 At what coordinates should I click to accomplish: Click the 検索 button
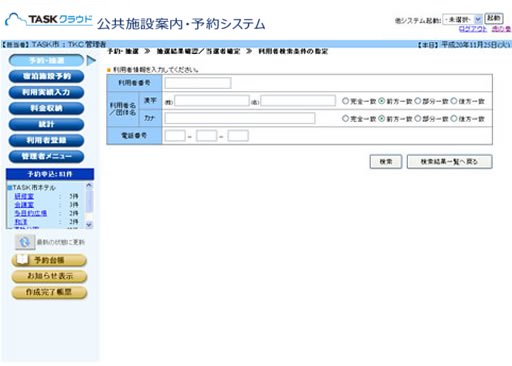(386, 162)
